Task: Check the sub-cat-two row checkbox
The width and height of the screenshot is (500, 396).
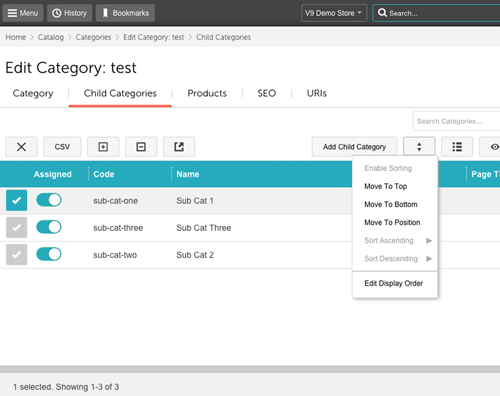Action: (16, 254)
